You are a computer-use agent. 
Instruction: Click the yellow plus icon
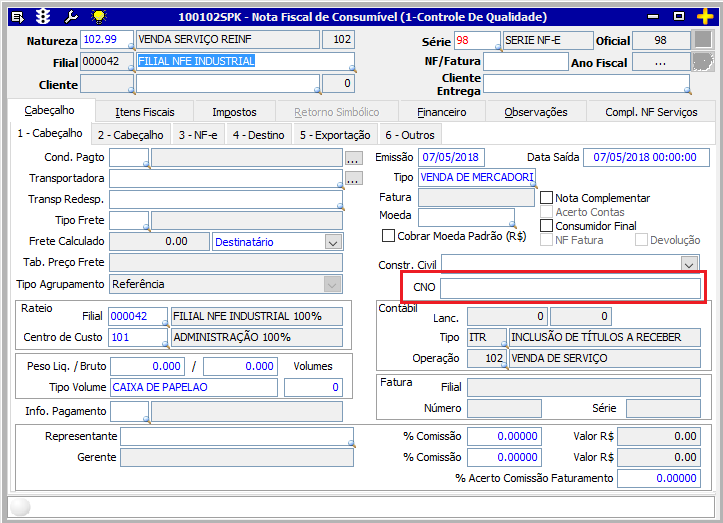point(705,16)
